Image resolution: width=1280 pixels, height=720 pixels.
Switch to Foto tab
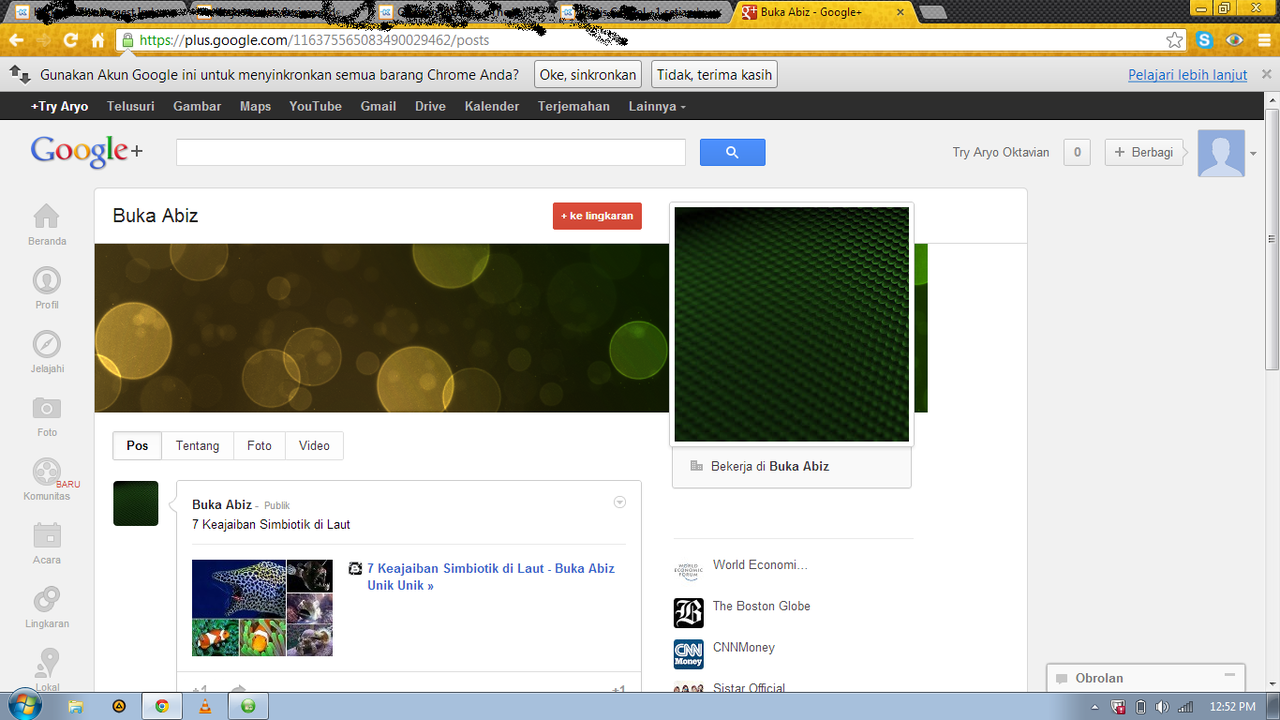point(259,446)
